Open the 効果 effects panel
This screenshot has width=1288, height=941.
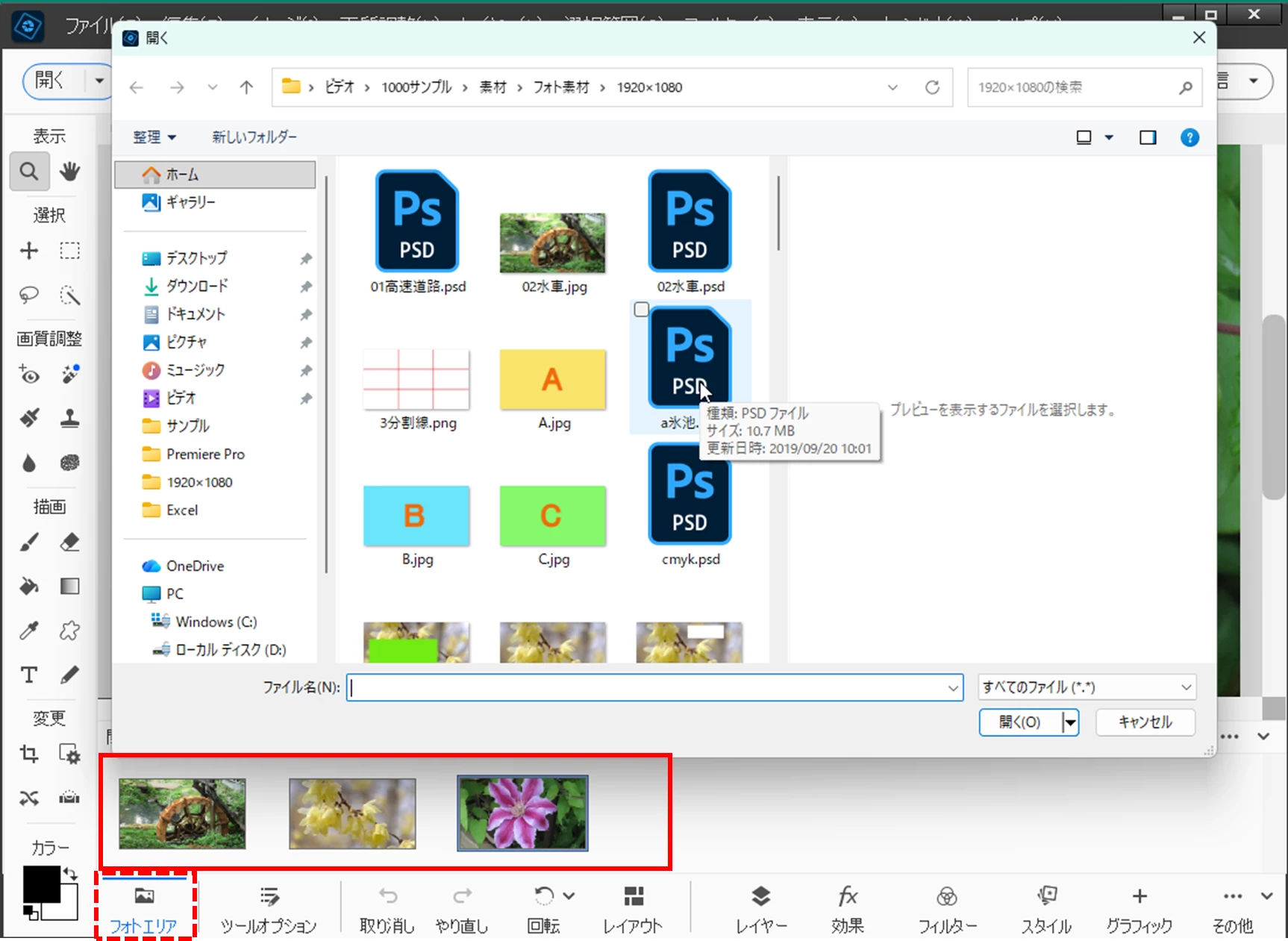[x=848, y=908]
